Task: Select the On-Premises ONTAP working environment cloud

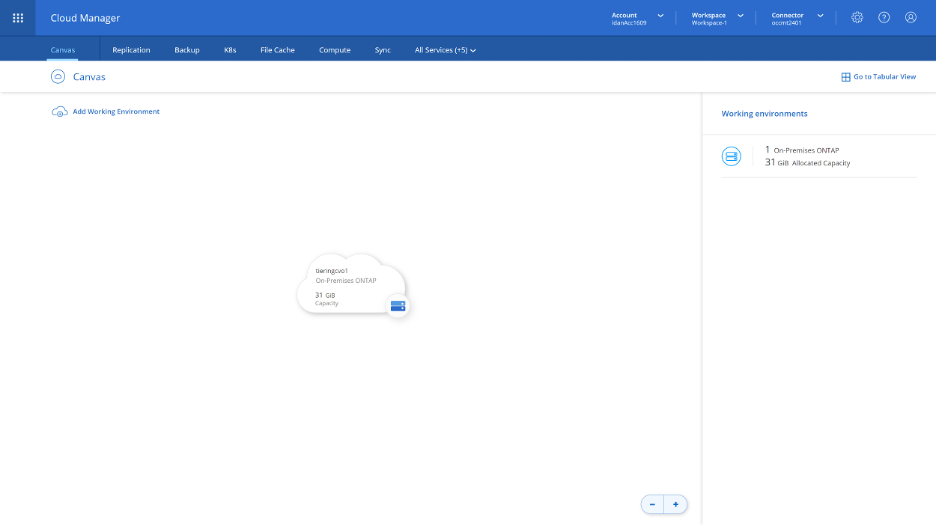Action: tap(345, 284)
